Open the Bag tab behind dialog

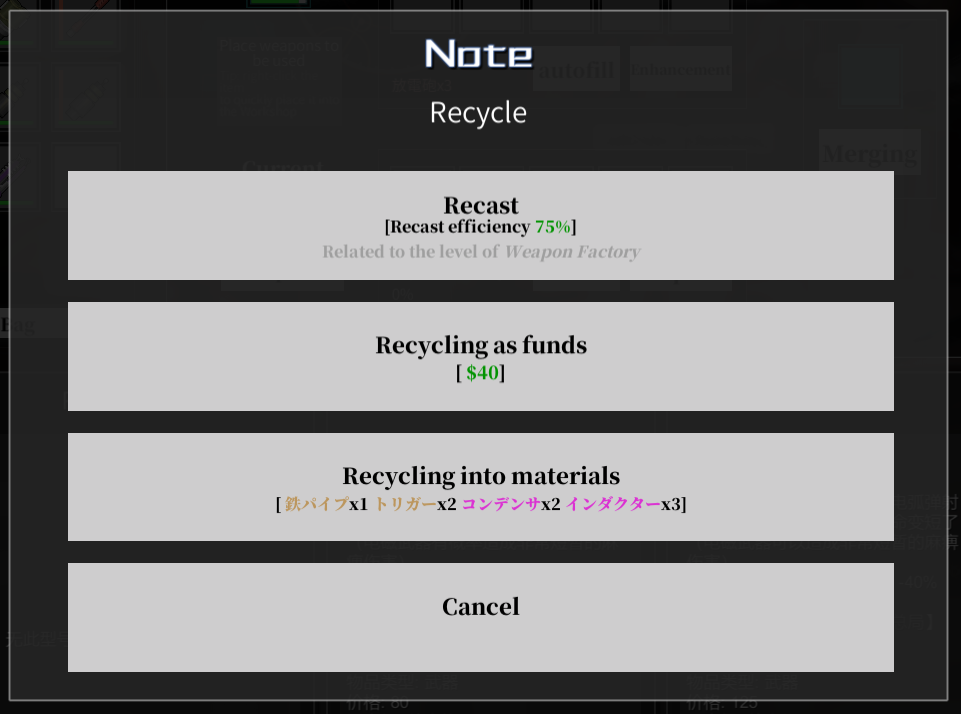18,324
